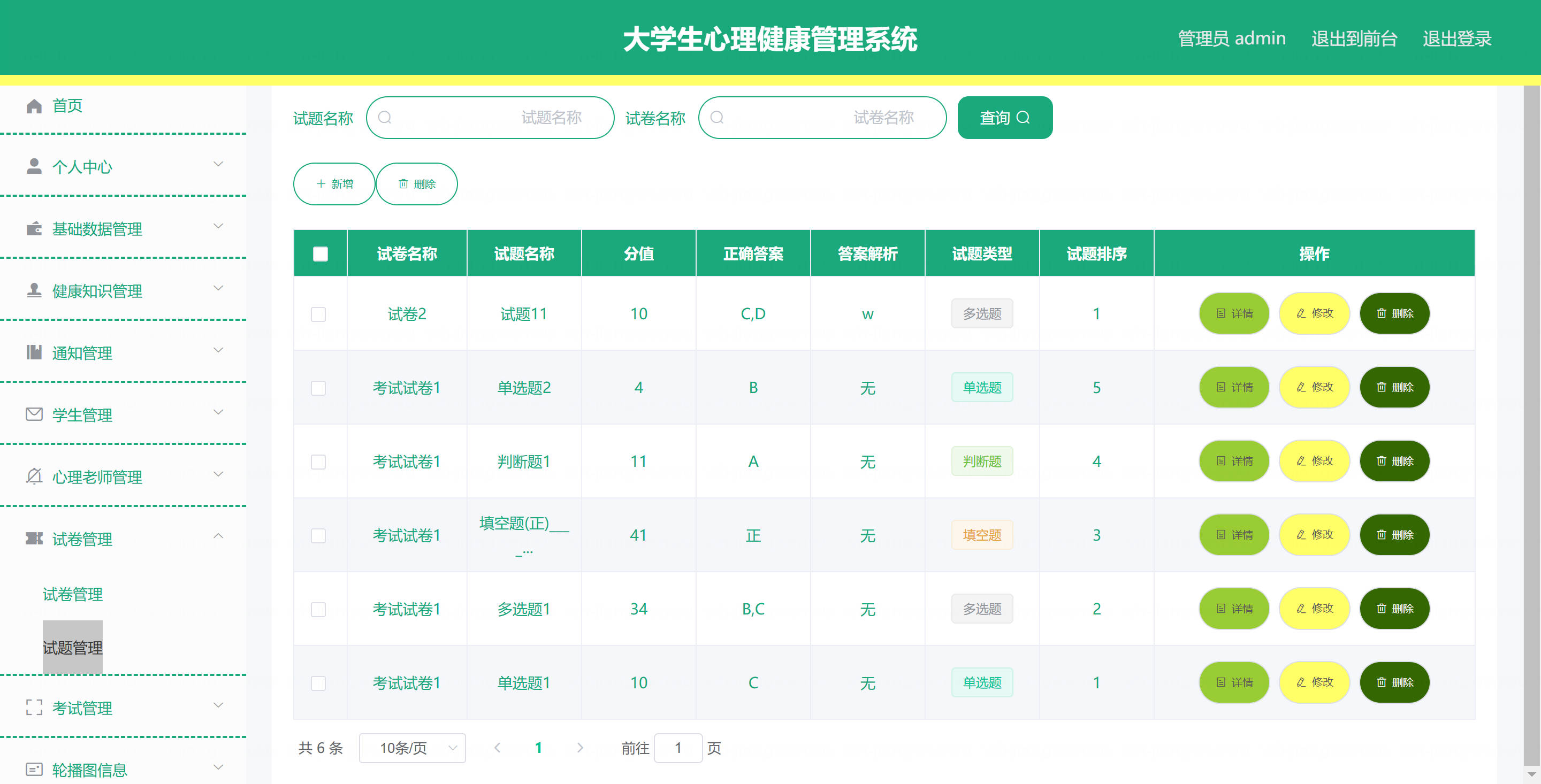This screenshot has width=1541, height=784.
Task: Click the batch 删除 button above table
Action: (416, 184)
